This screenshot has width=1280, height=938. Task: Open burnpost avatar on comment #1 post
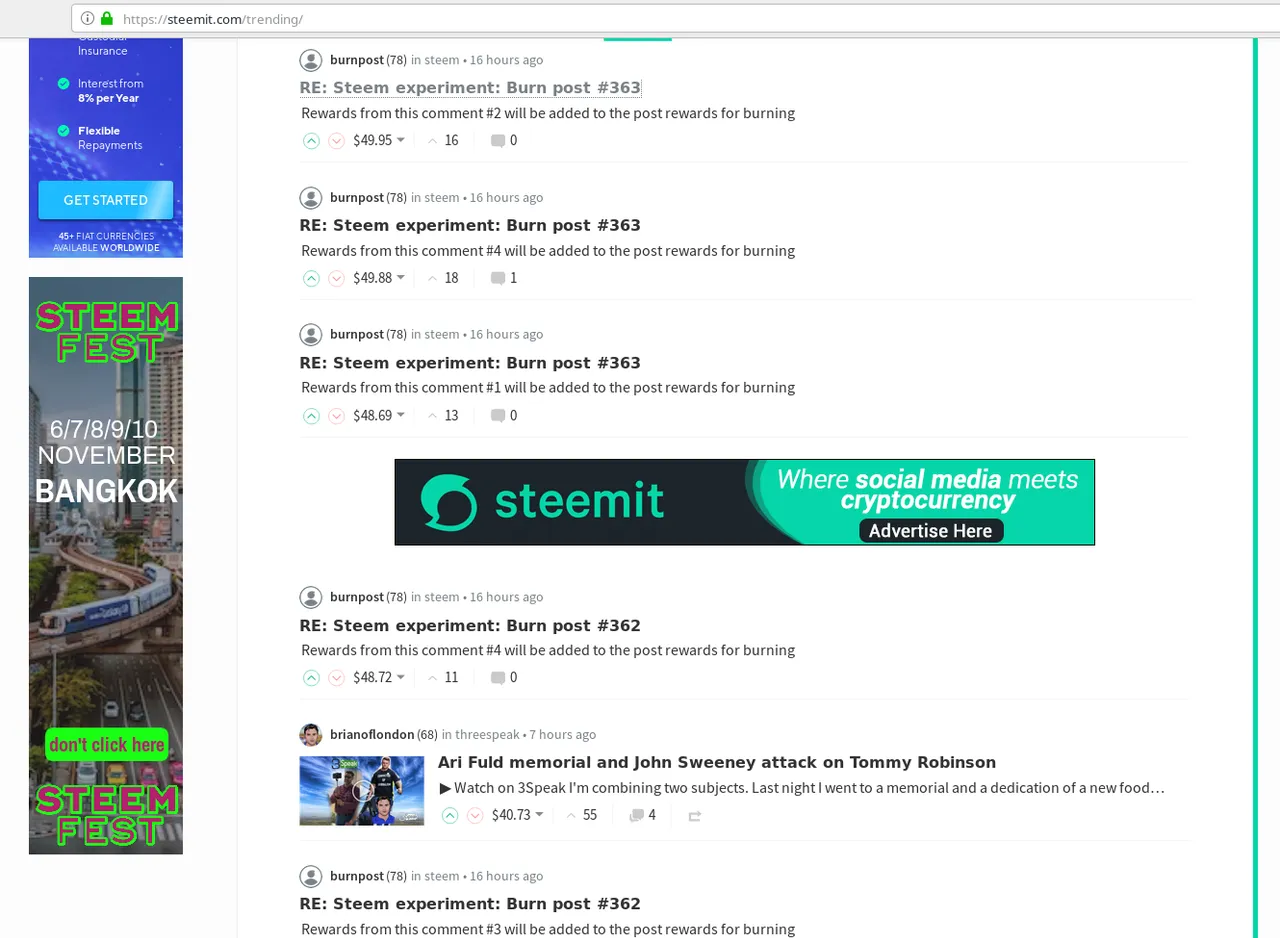click(311, 334)
